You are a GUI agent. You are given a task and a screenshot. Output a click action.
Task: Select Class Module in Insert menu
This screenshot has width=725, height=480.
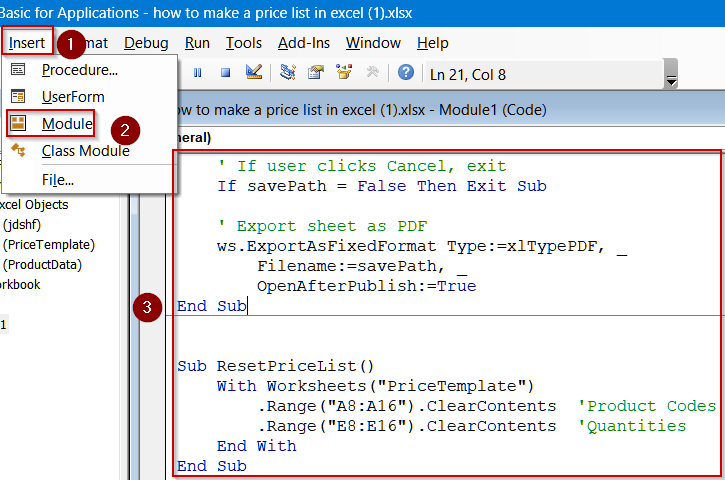85,151
